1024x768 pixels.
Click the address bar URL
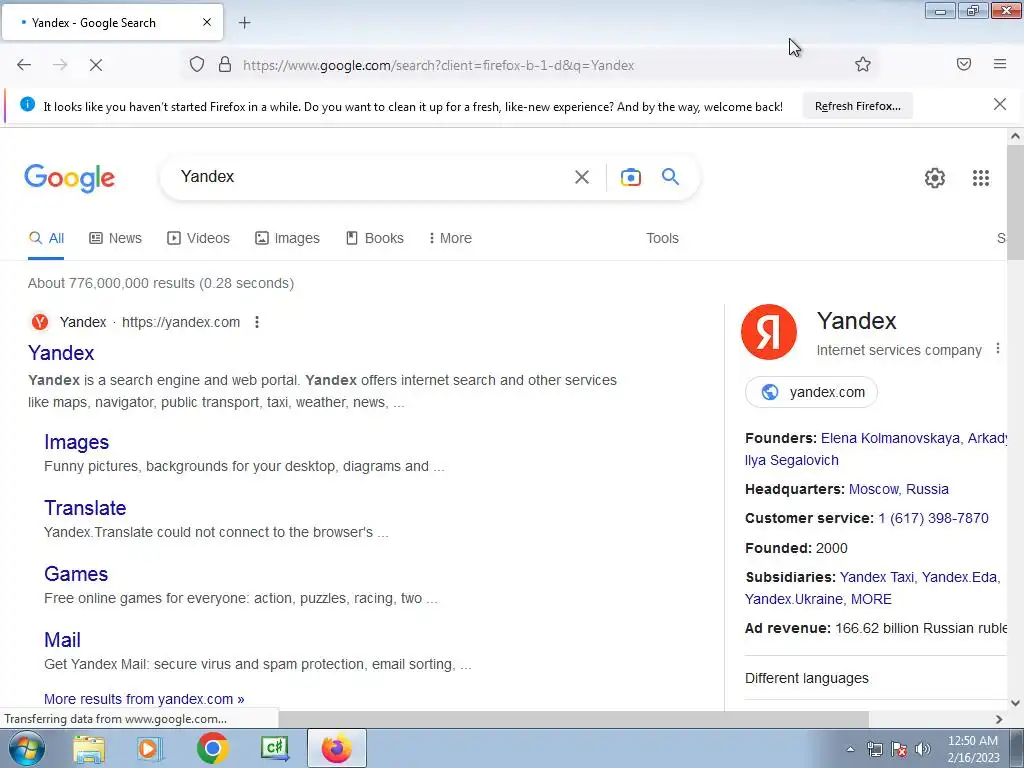click(438, 65)
